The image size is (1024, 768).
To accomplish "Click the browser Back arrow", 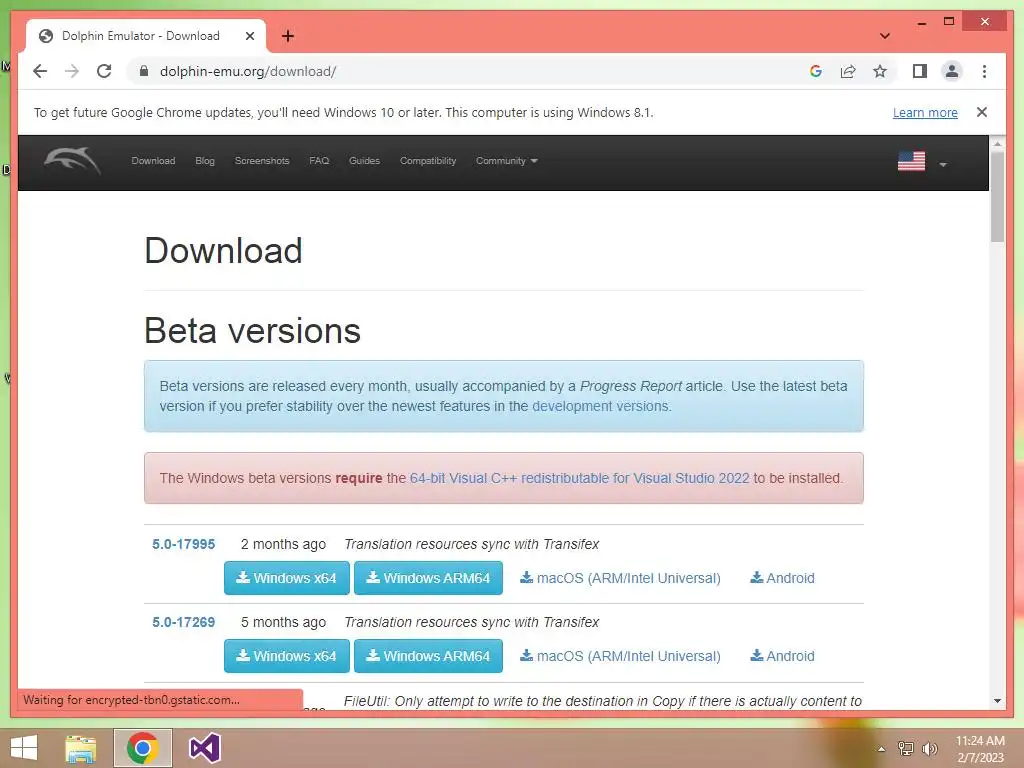I will [40, 71].
